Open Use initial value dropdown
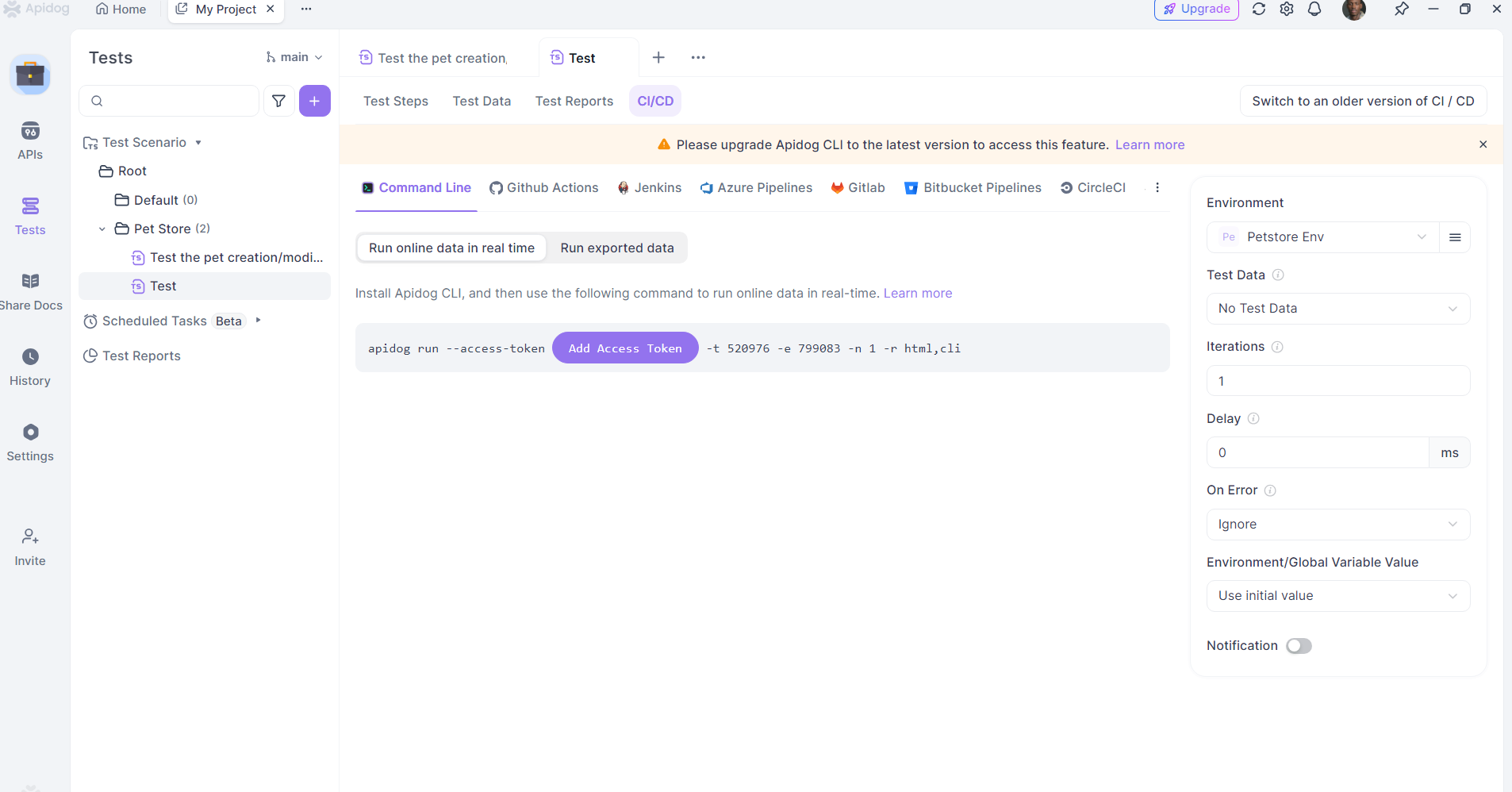The width and height of the screenshot is (1512, 792). 1338,596
